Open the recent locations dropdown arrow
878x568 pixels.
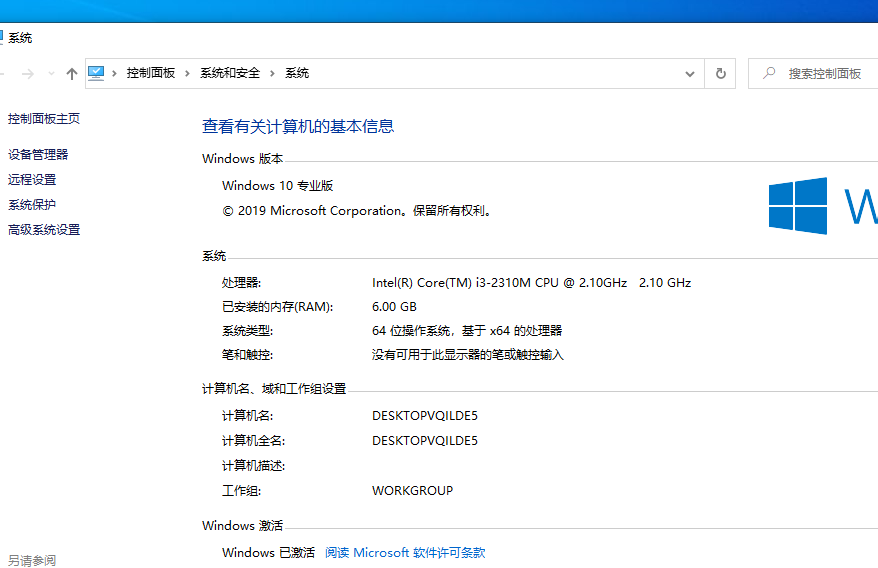coord(52,73)
